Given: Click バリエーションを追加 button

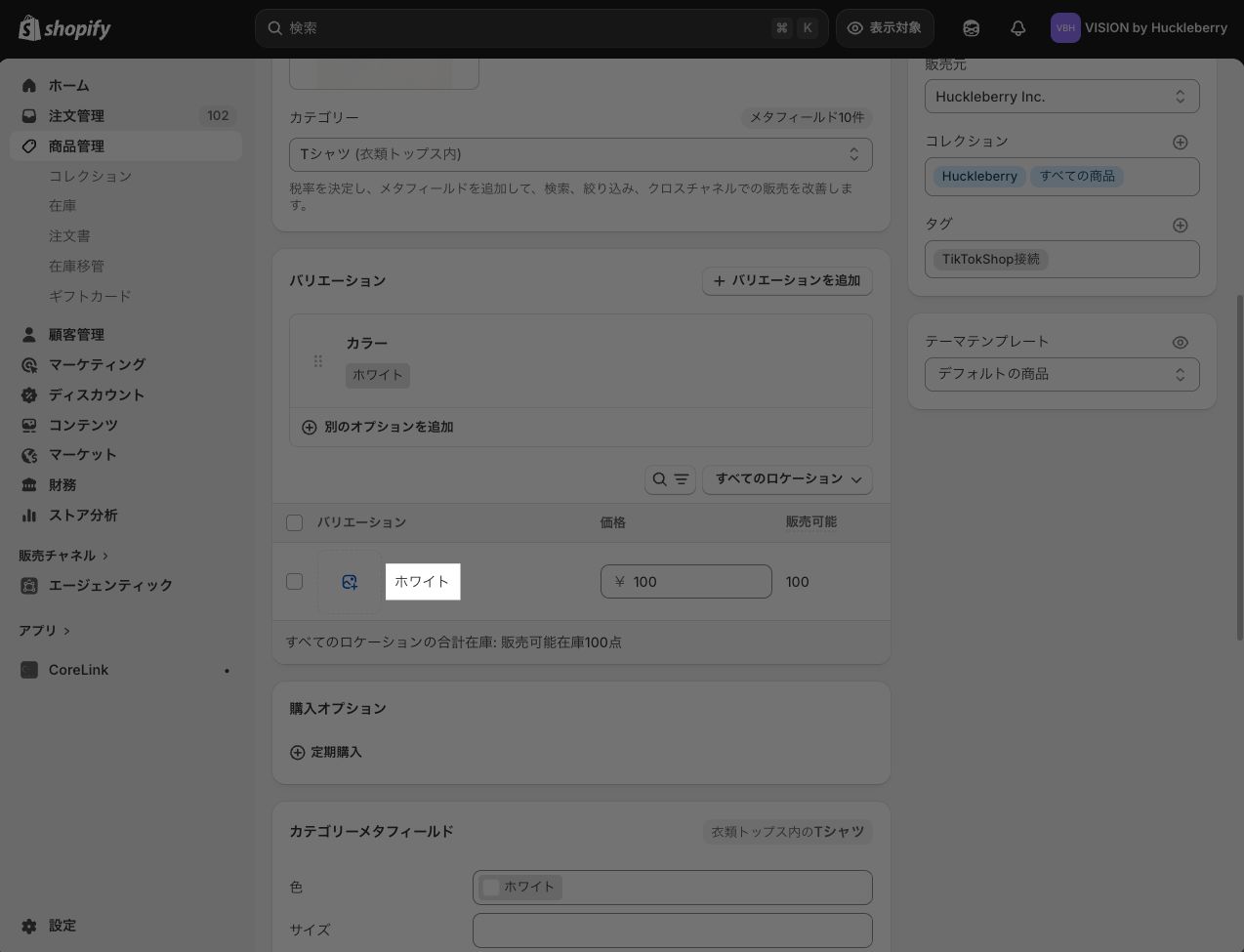Looking at the screenshot, I should 787,281.
